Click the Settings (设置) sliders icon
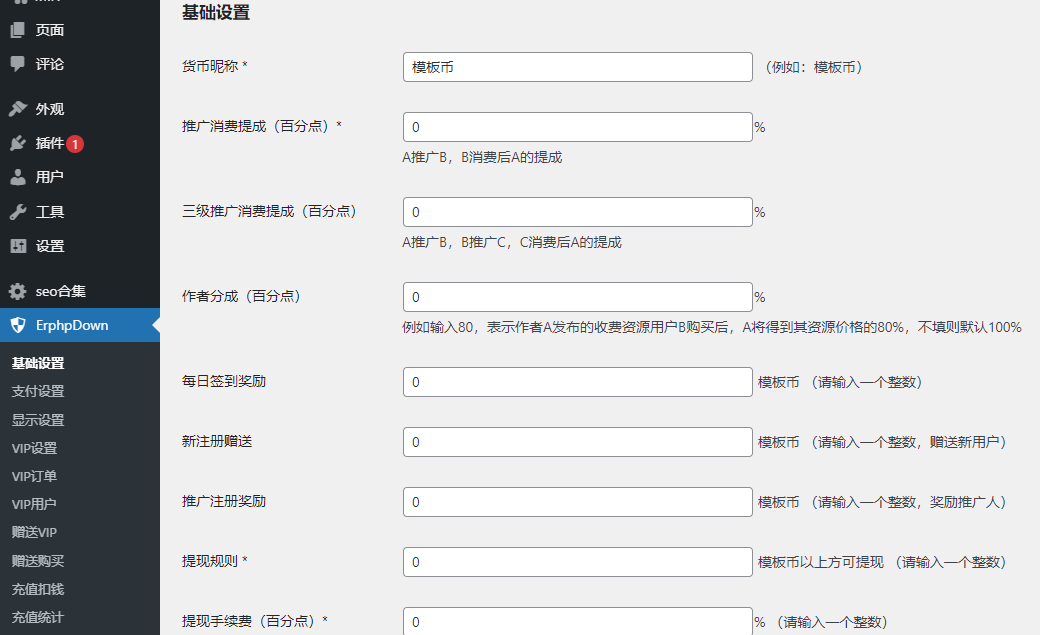 [18, 246]
